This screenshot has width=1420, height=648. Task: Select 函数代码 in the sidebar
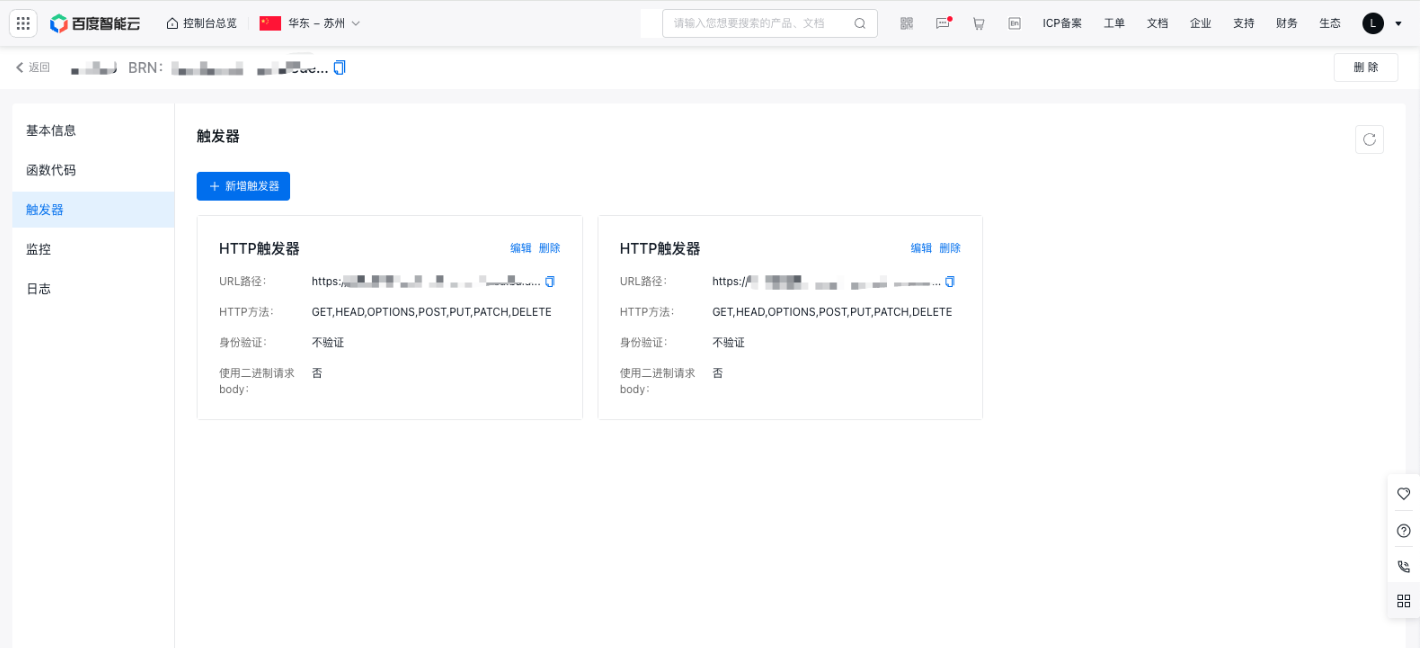(x=93, y=170)
